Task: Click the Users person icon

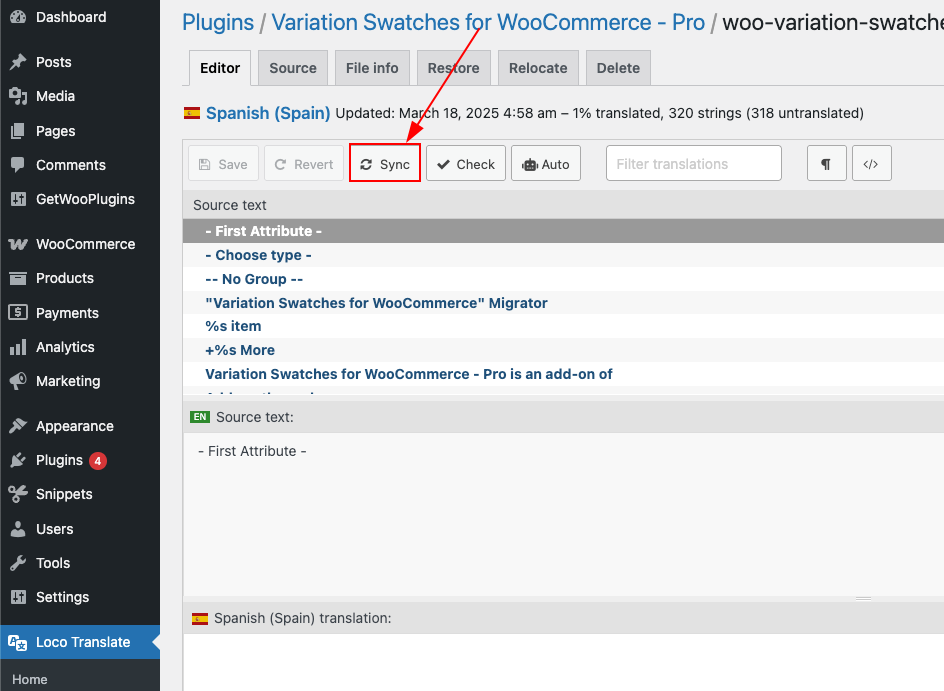Action: tap(18, 529)
